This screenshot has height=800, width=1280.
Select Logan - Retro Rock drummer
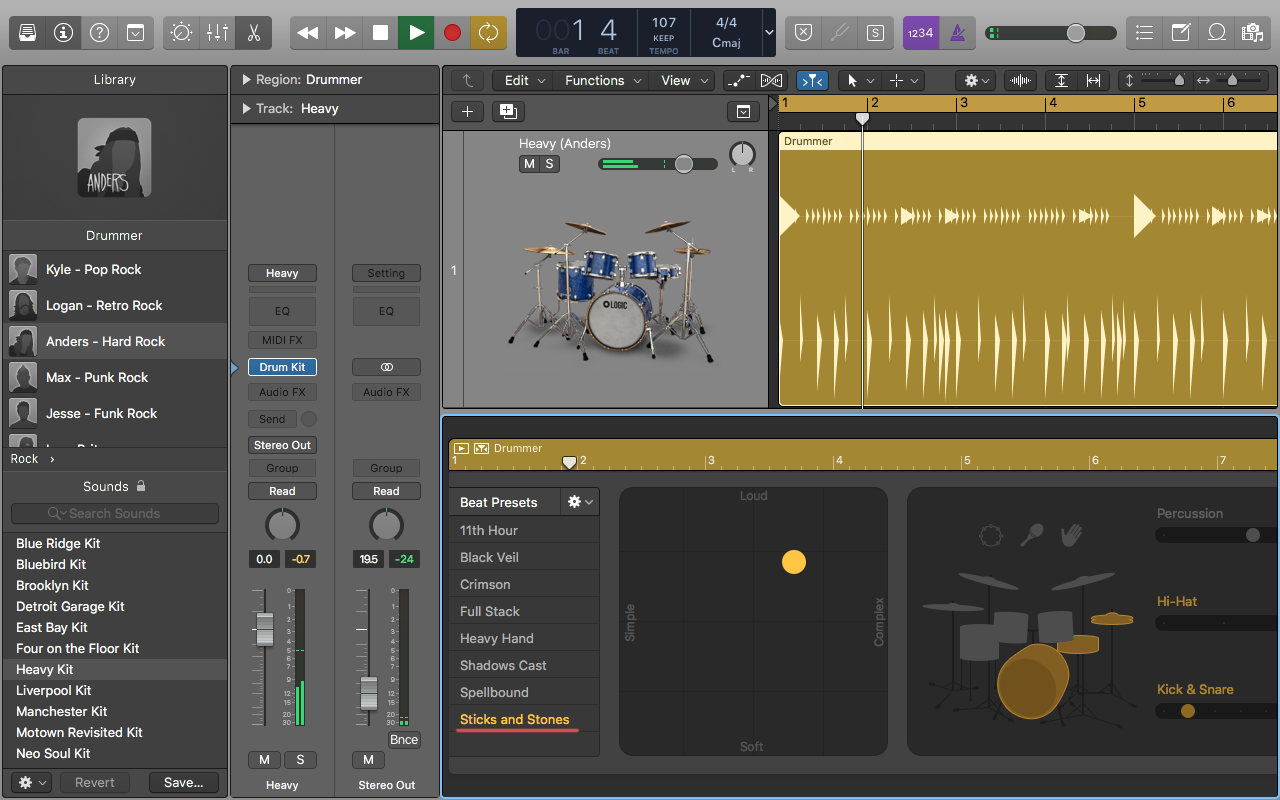point(115,305)
